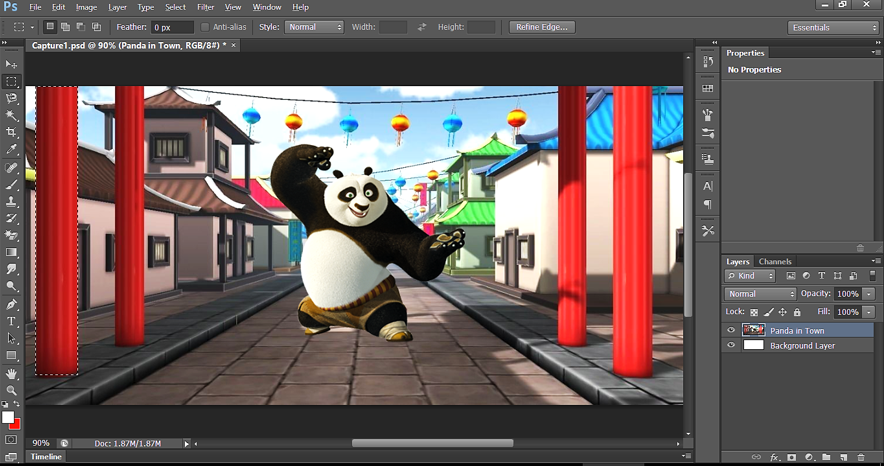Viewport: 885px width, 466px height.
Task: Select the Path Selection arrow tool
Action: tap(11, 338)
